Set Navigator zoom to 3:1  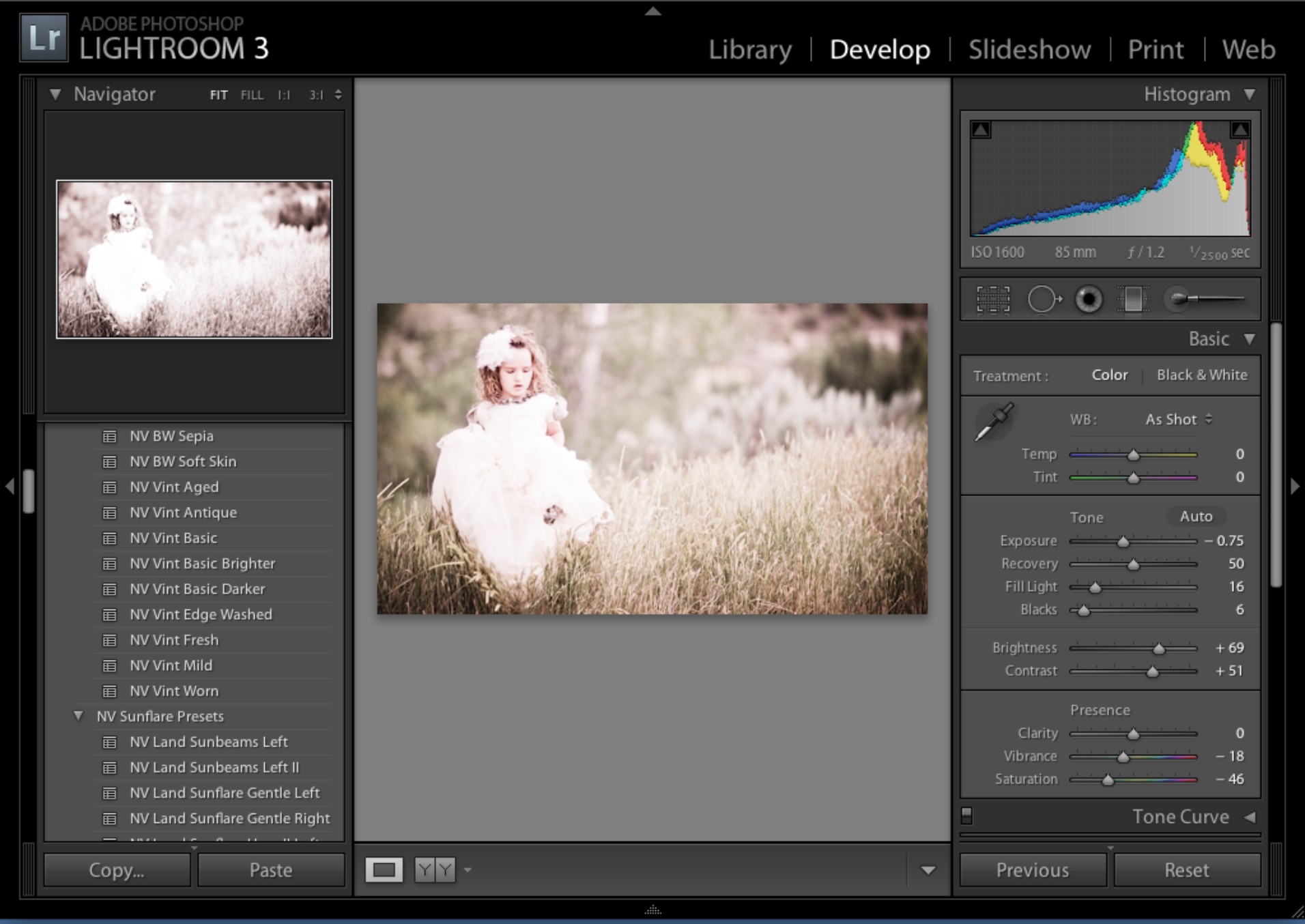316,95
